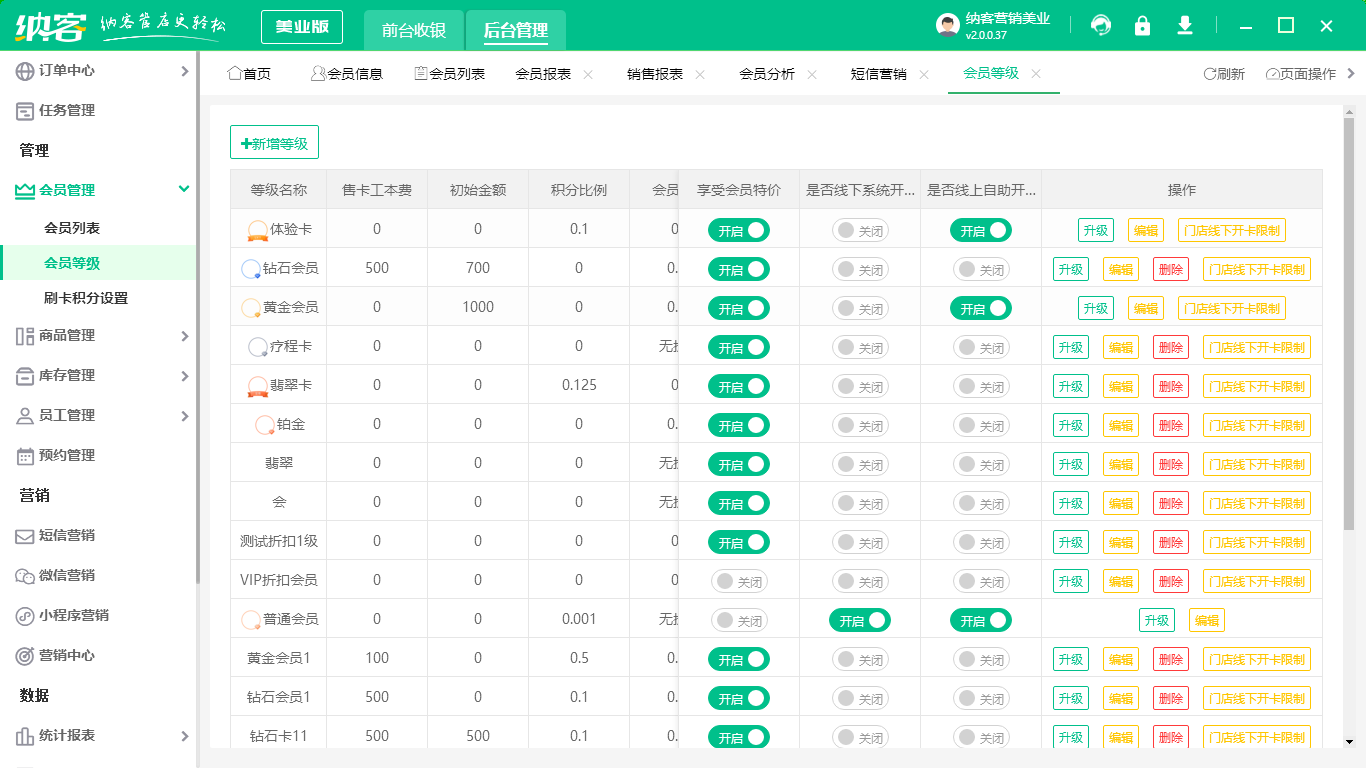Click the crown icon beside 会员管理
This screenshot has width=1366, height=768.
click(25, 190)
